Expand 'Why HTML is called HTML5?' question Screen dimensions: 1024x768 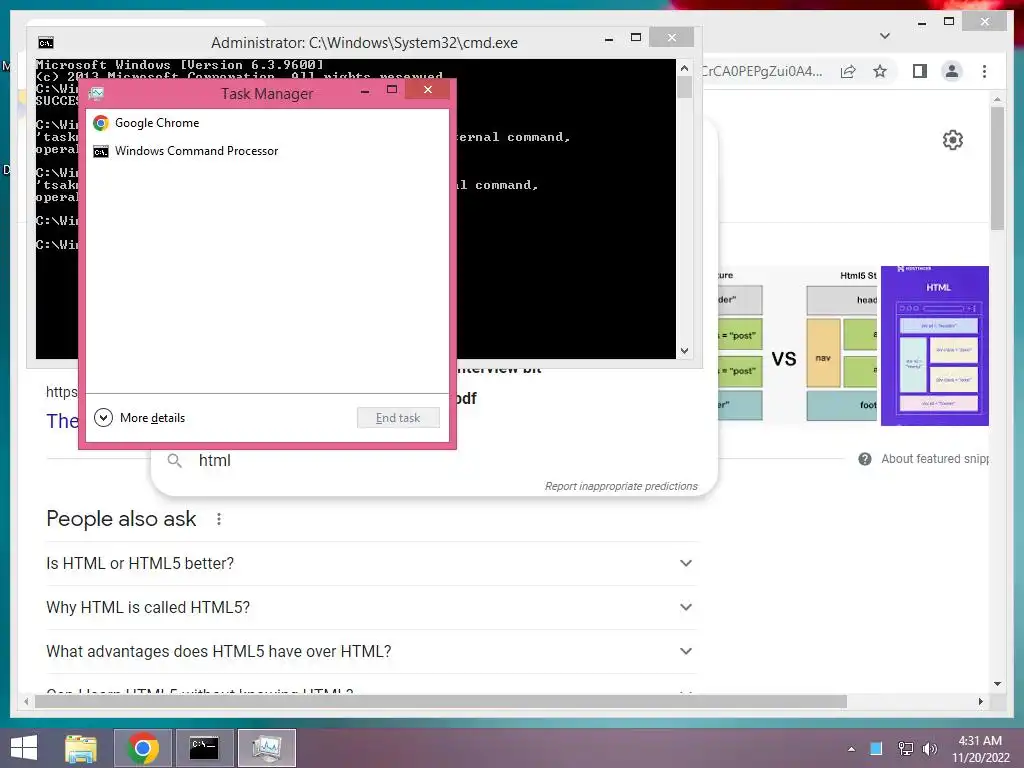pos(372,607)
